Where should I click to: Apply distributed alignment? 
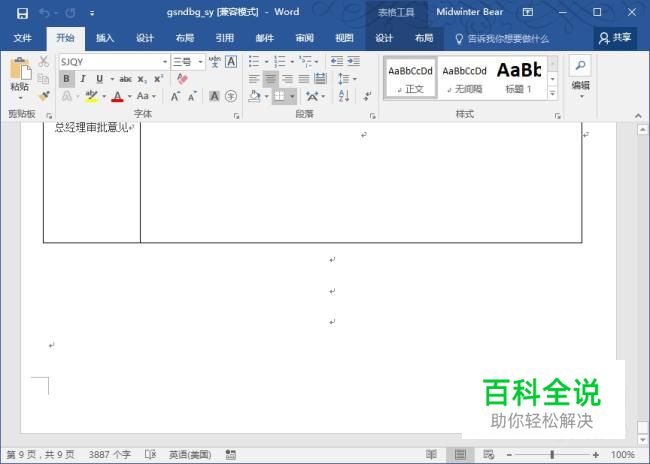coord(320,79)
